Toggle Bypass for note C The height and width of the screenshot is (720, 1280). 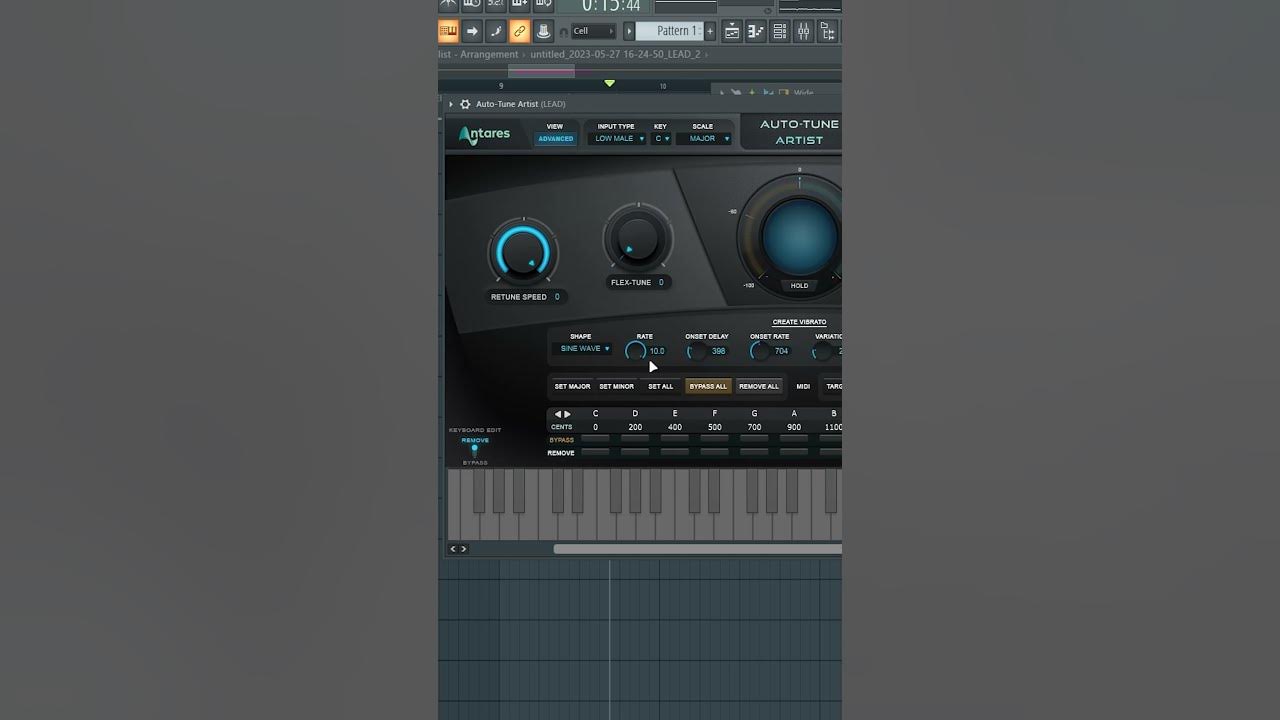point(595,439)
